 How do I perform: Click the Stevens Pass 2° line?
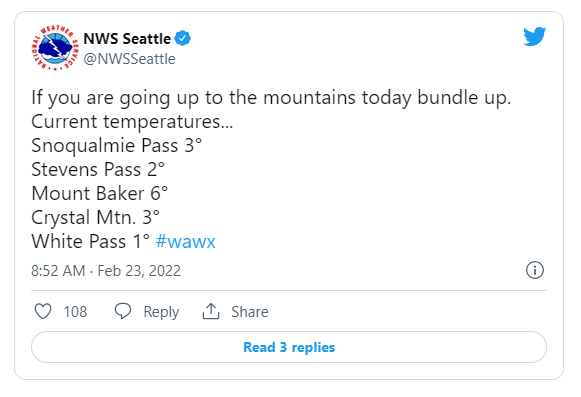click(98, 170)
